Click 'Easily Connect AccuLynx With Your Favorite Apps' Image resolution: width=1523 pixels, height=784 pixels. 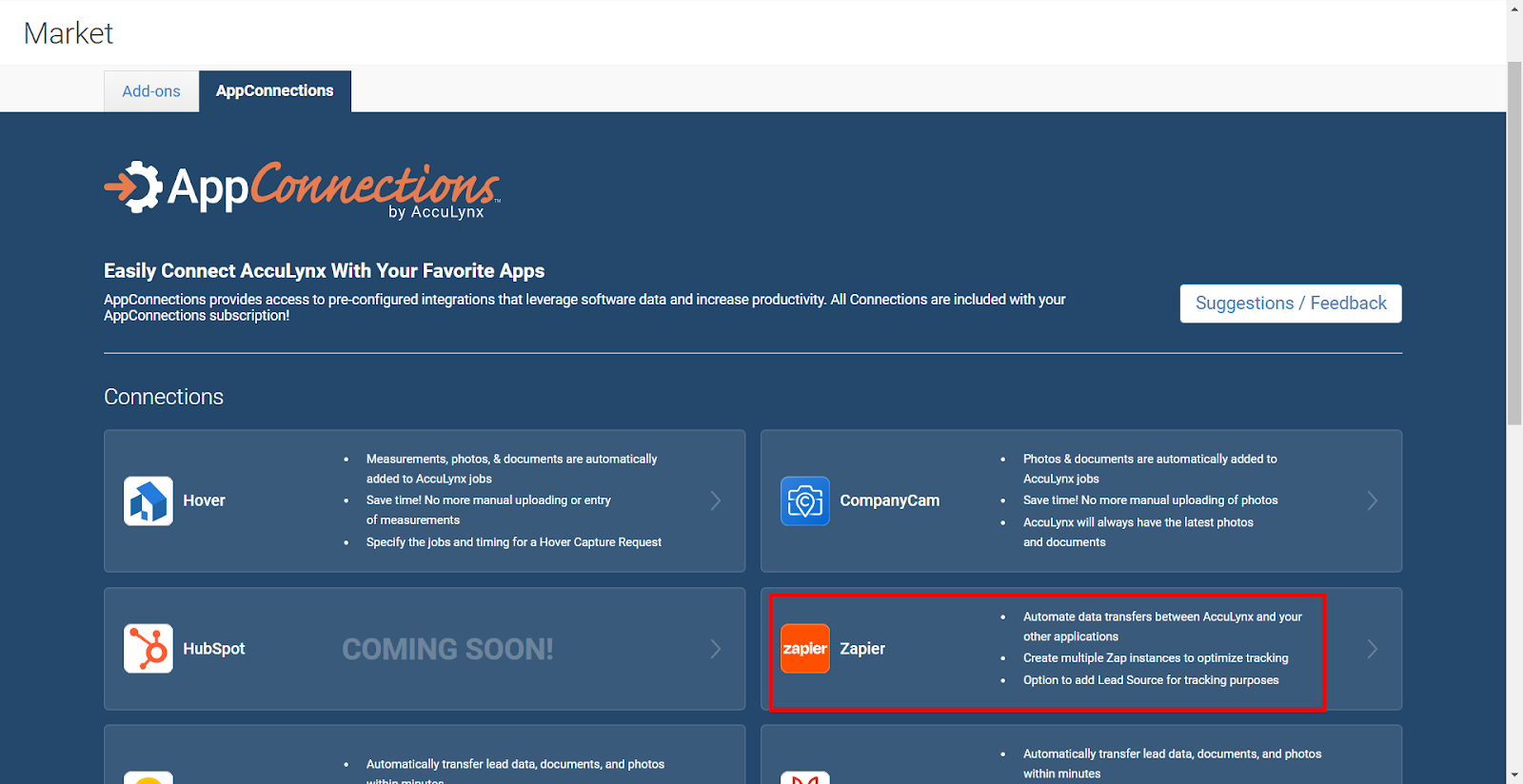325,271
